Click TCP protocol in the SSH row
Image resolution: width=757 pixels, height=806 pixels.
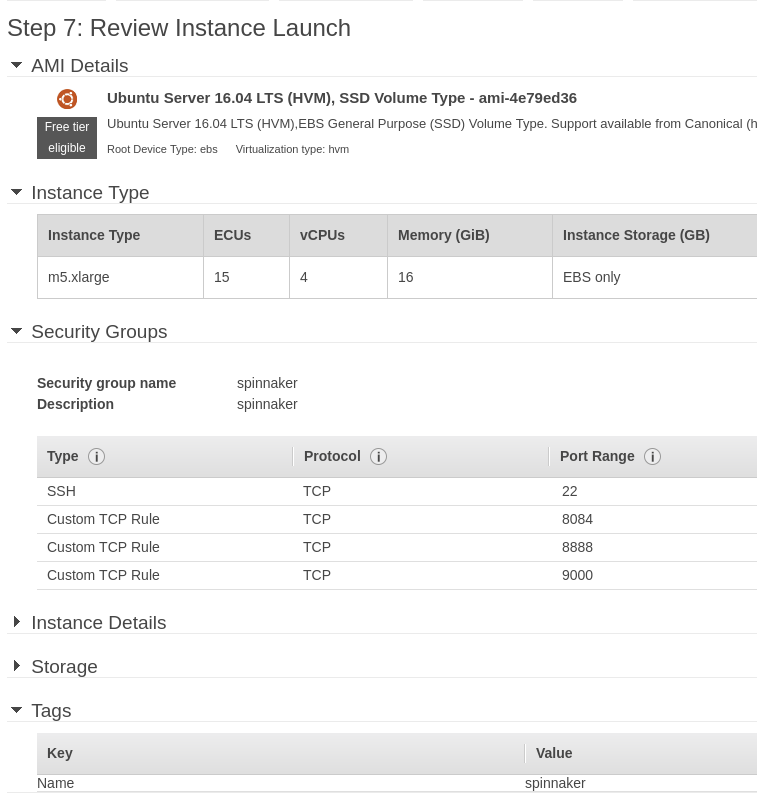pyautogui.click(x=317, y=491)
